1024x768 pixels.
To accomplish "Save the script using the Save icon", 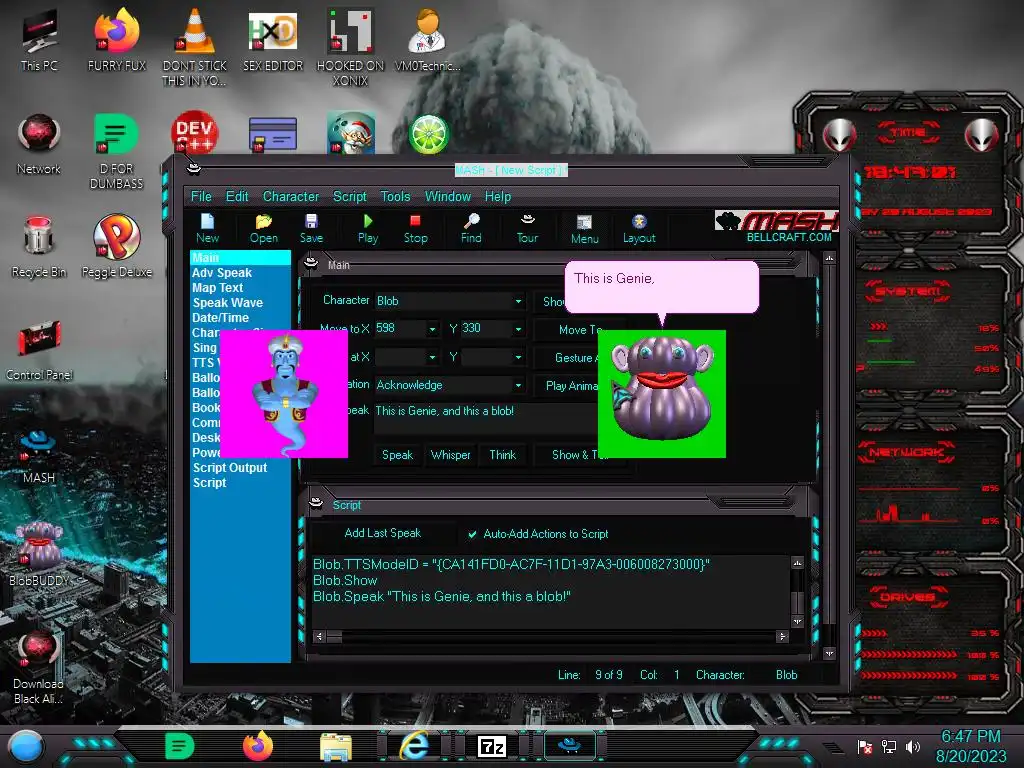I will (312, 229).
